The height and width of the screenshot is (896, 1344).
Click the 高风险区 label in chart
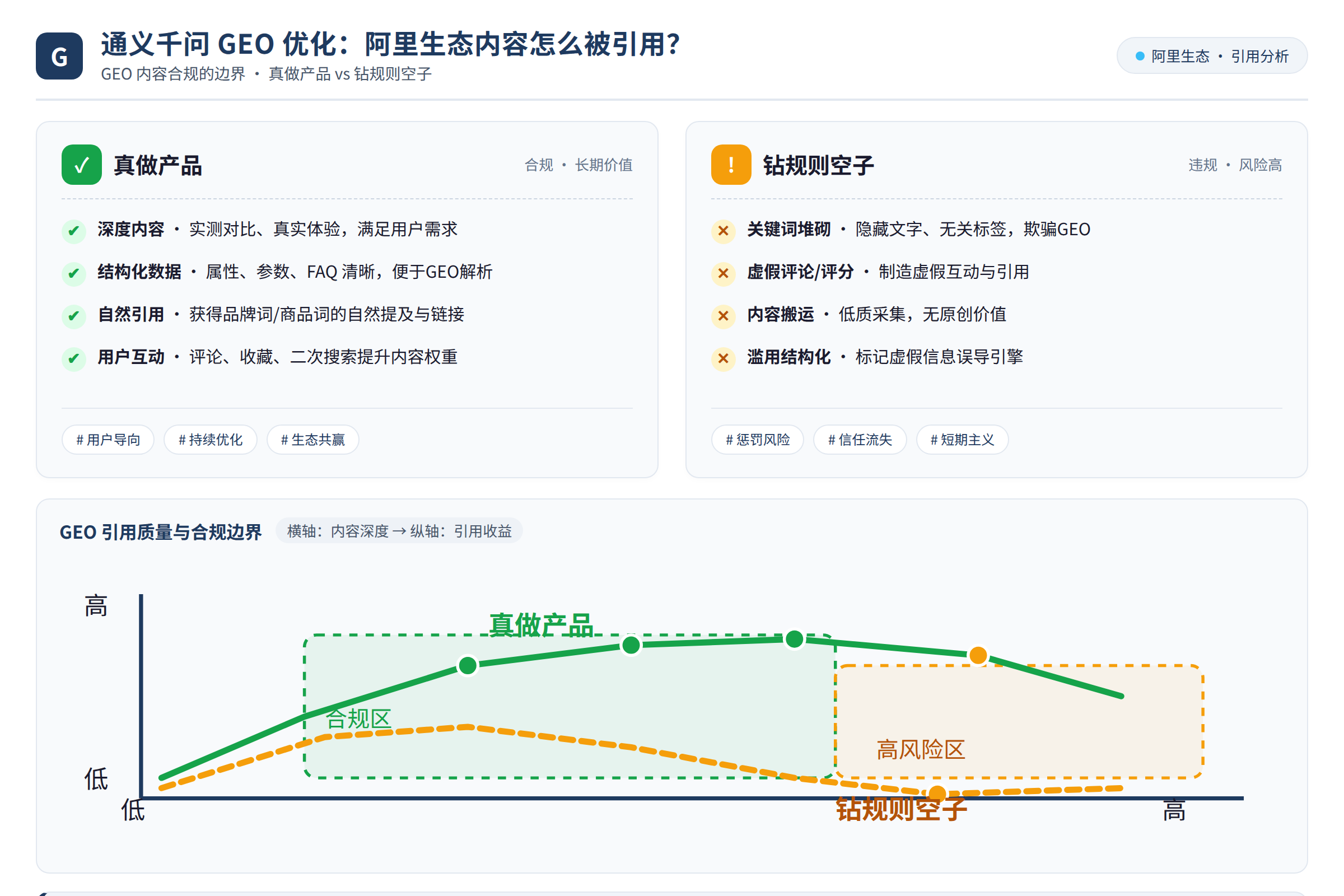[x=921, y=749]
